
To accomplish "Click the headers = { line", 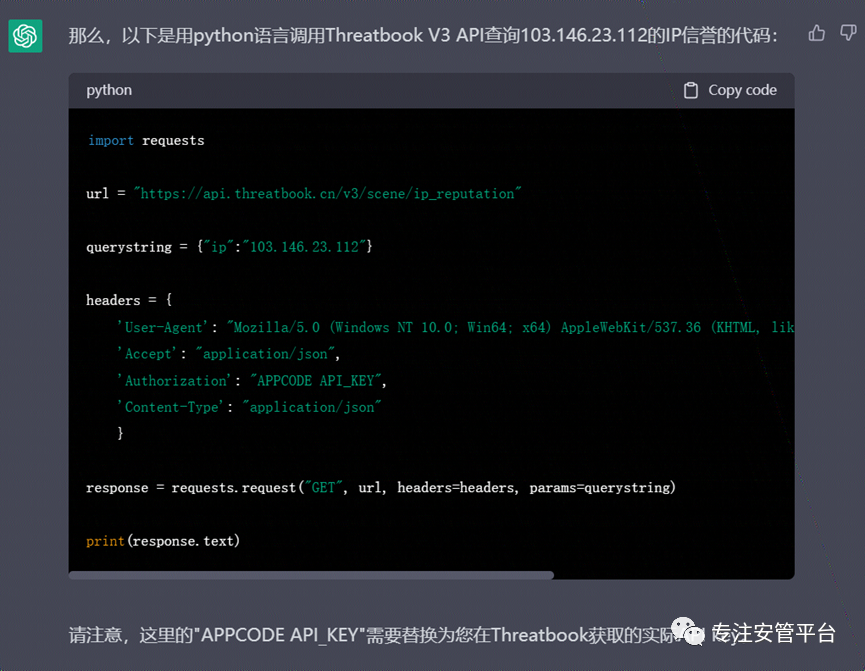I will [129, 300].
